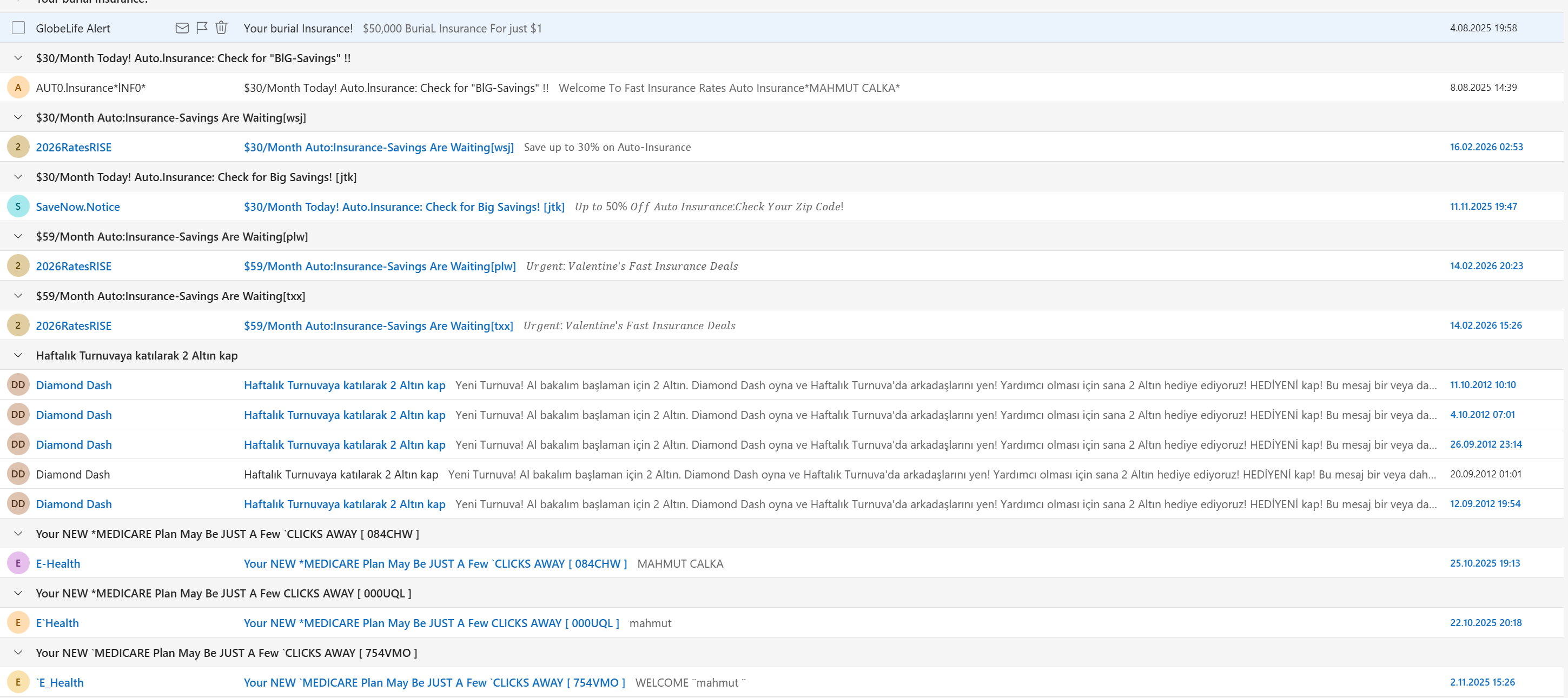
Task: Collapse the $59/Month [plw] group chevron
Action: 18,237
